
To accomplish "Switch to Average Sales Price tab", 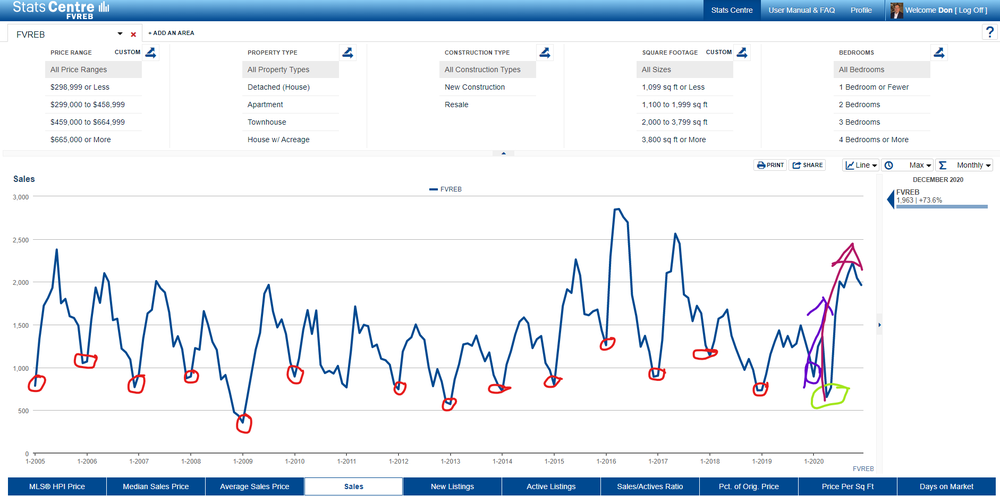I will click(254, 486).
